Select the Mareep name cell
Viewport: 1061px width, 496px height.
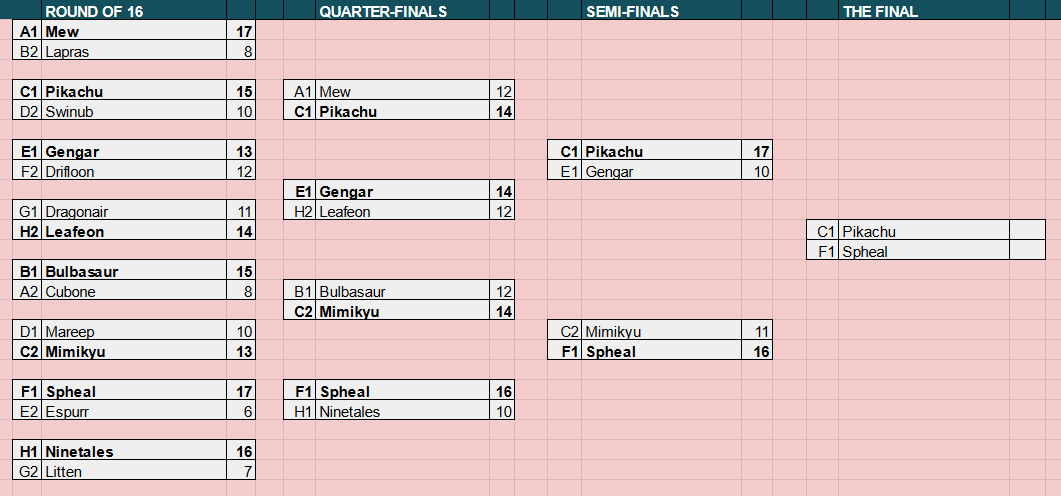click(134, 332)
